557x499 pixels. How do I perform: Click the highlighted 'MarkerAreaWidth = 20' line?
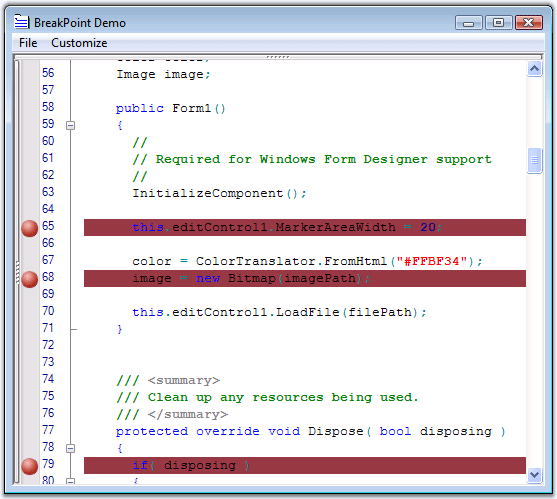pos(305,228)
